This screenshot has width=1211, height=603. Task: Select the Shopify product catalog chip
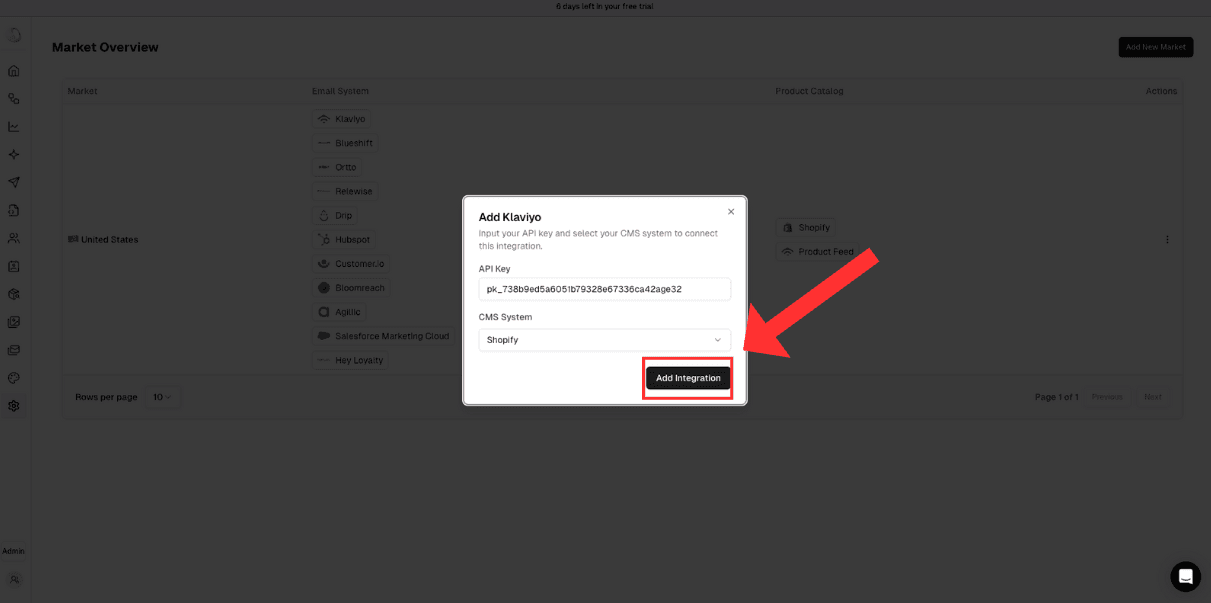[x=806, y=228]
